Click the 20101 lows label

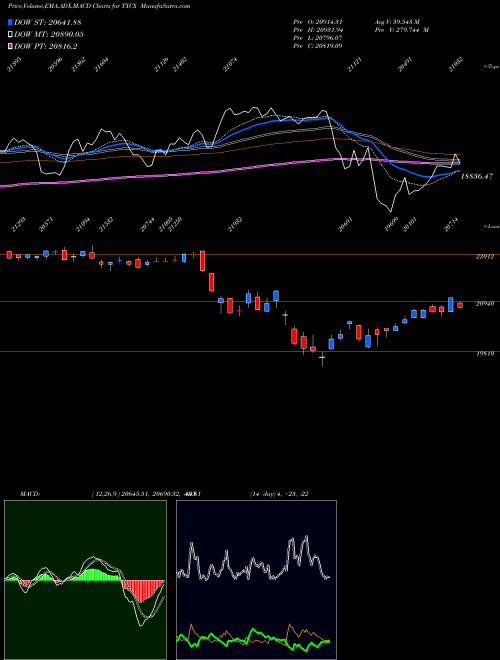click(410, 225)
